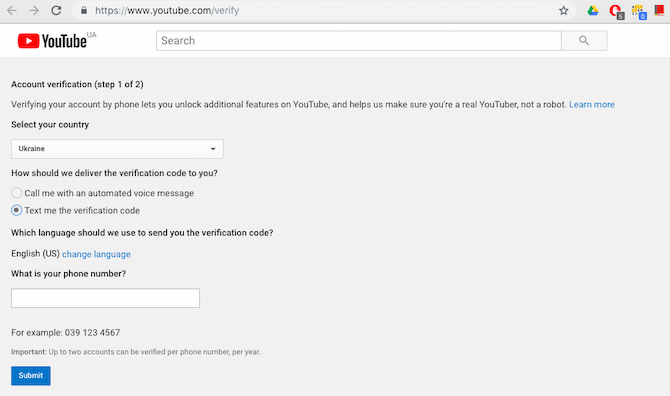Bookmark this page with the star icon
The image size is (670, 396).
point(564,11)
